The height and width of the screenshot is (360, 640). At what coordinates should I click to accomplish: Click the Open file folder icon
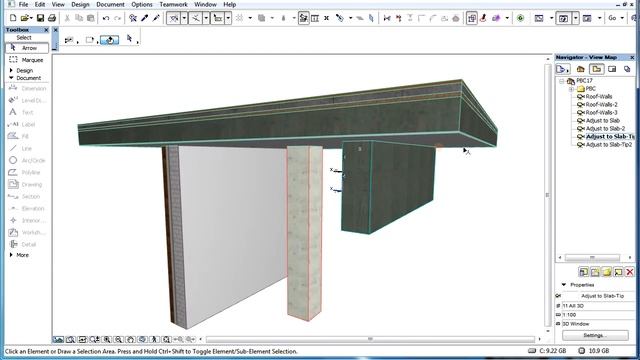(x=25, y=18)
